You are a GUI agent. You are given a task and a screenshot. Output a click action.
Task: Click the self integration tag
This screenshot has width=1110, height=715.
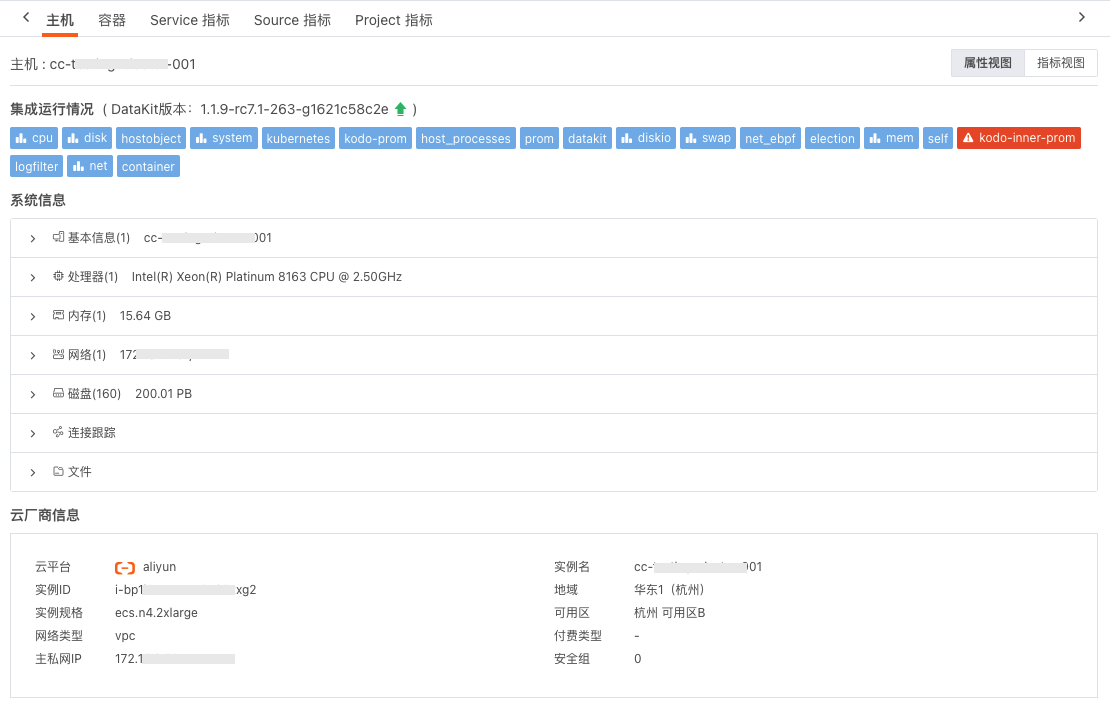tap(938, 138)
